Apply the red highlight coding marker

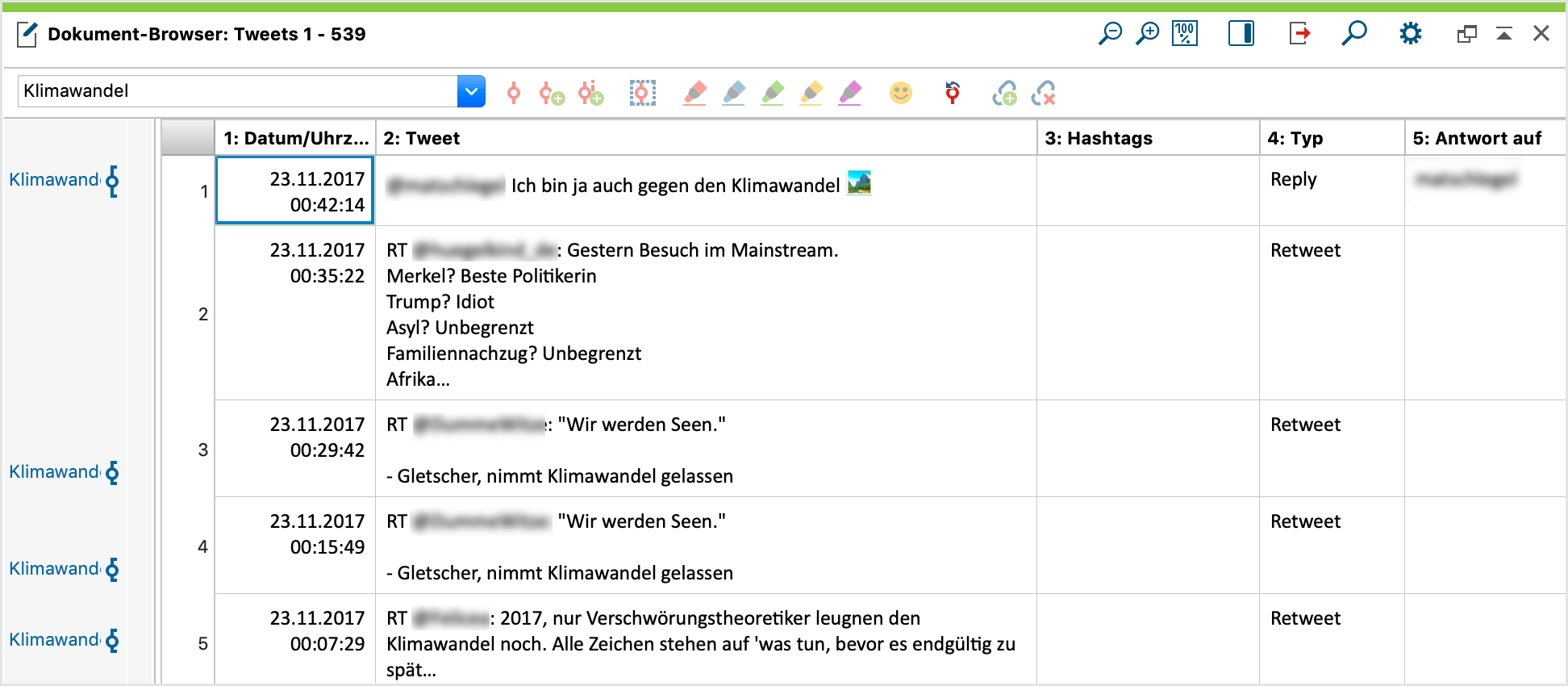(x=694, y=94)
